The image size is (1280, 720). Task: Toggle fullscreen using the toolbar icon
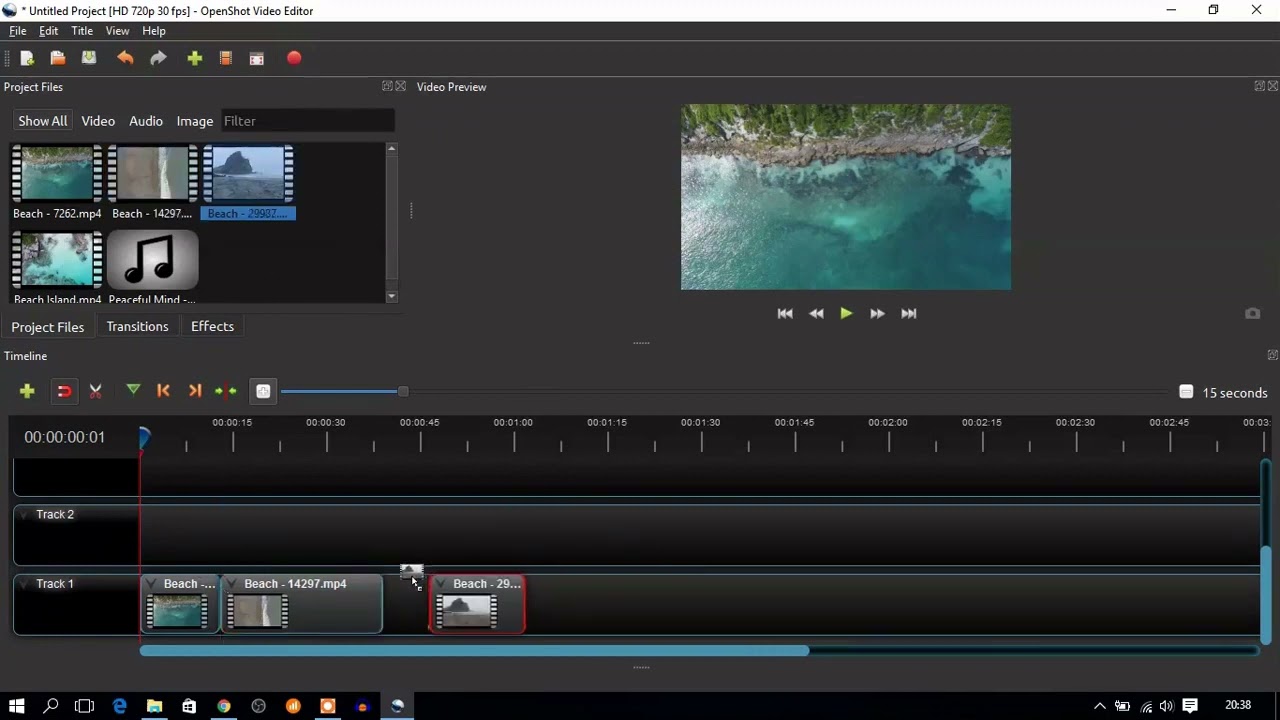click(x=257, y=59)
